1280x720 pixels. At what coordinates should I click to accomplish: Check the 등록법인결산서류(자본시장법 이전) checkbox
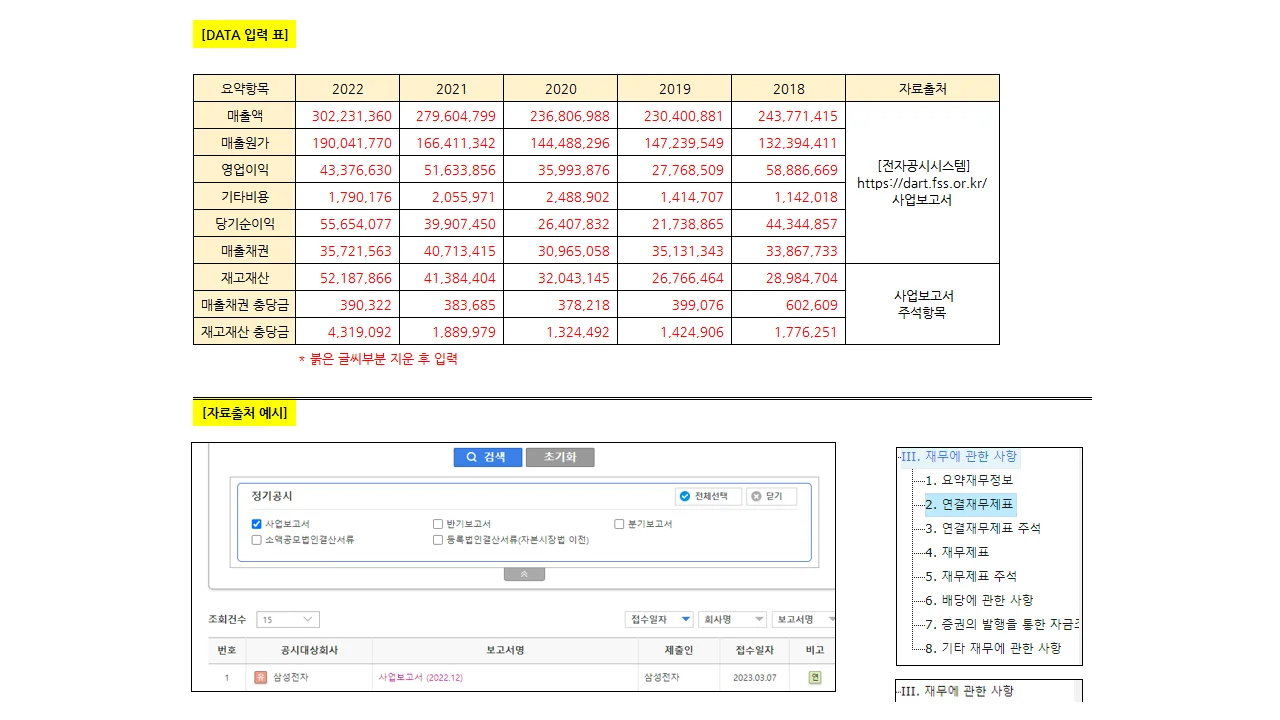438,540
